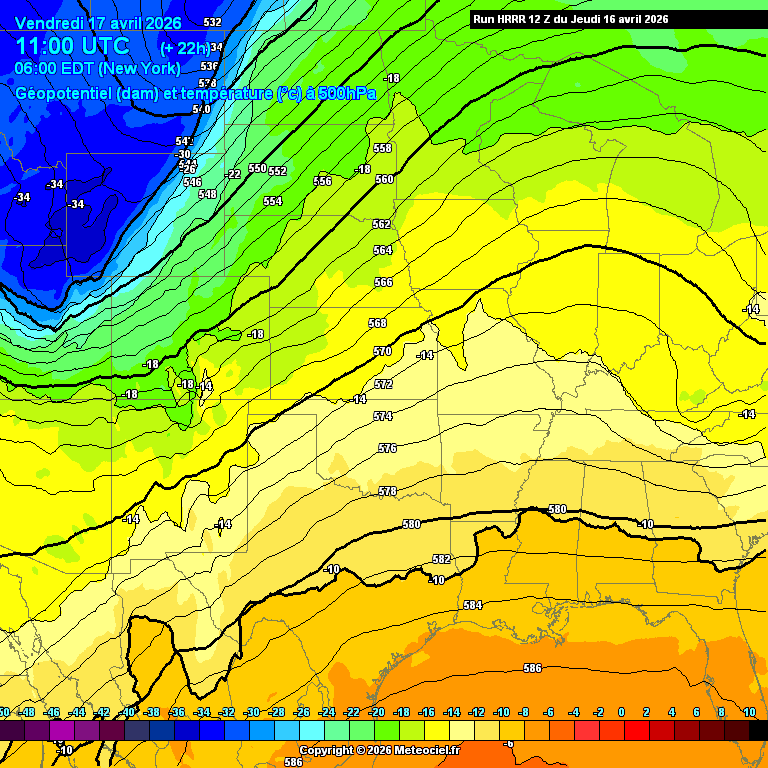768x768 pixels.
Task: Click the 570 contour label
Action: tap(382, 351)
